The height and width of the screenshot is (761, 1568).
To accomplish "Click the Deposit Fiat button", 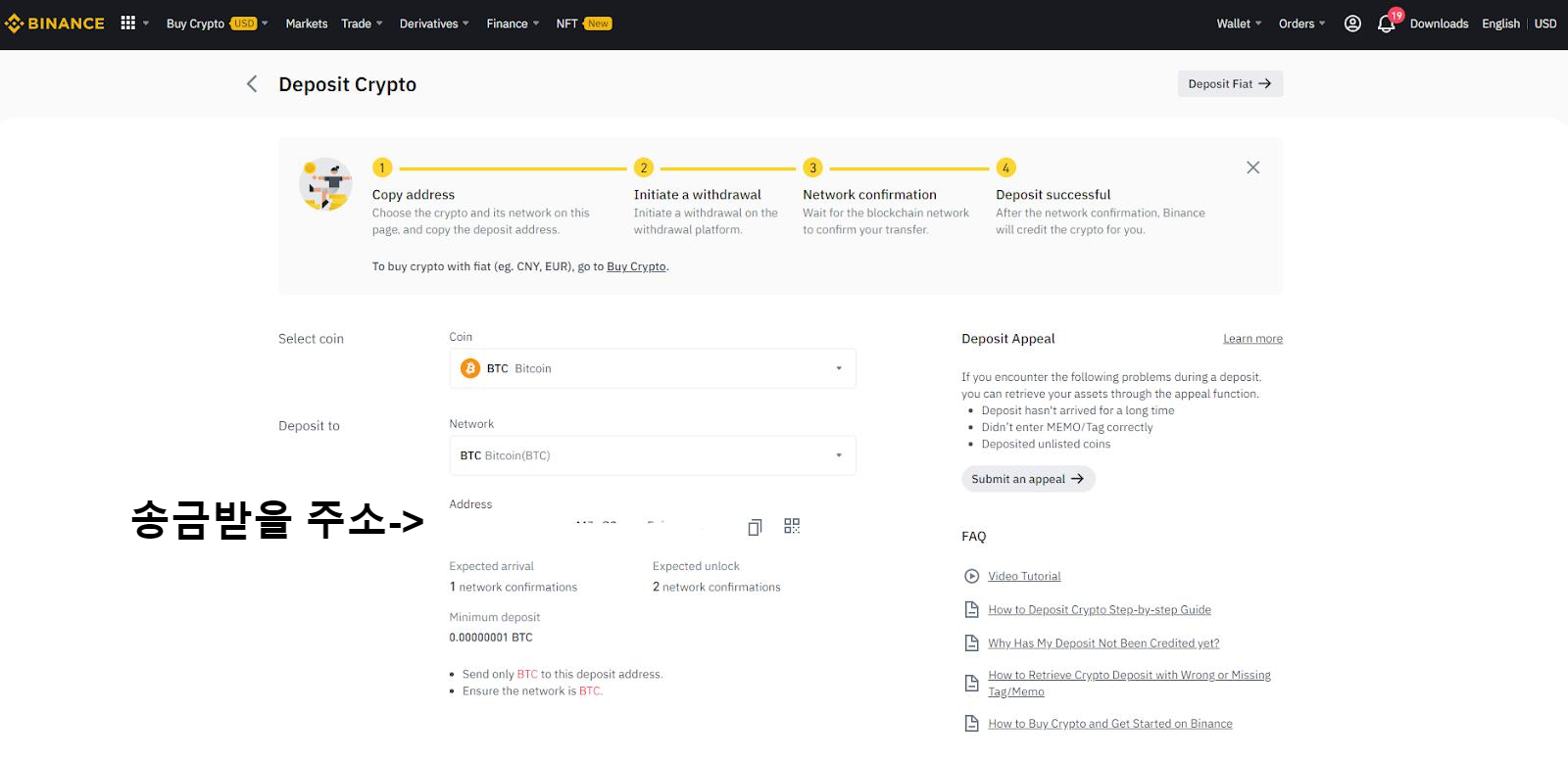I will (1230, 84).
